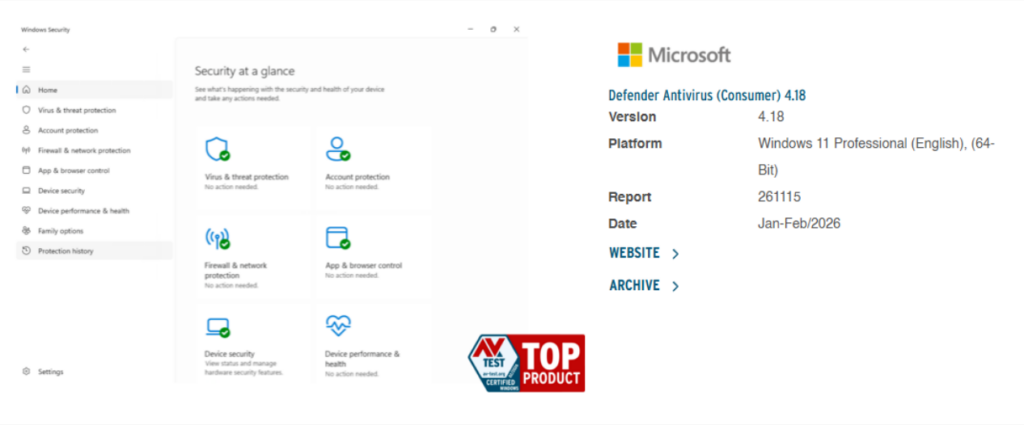Open the Account protection tile label
Screen dimensions: 1024x425
point(357,177)
